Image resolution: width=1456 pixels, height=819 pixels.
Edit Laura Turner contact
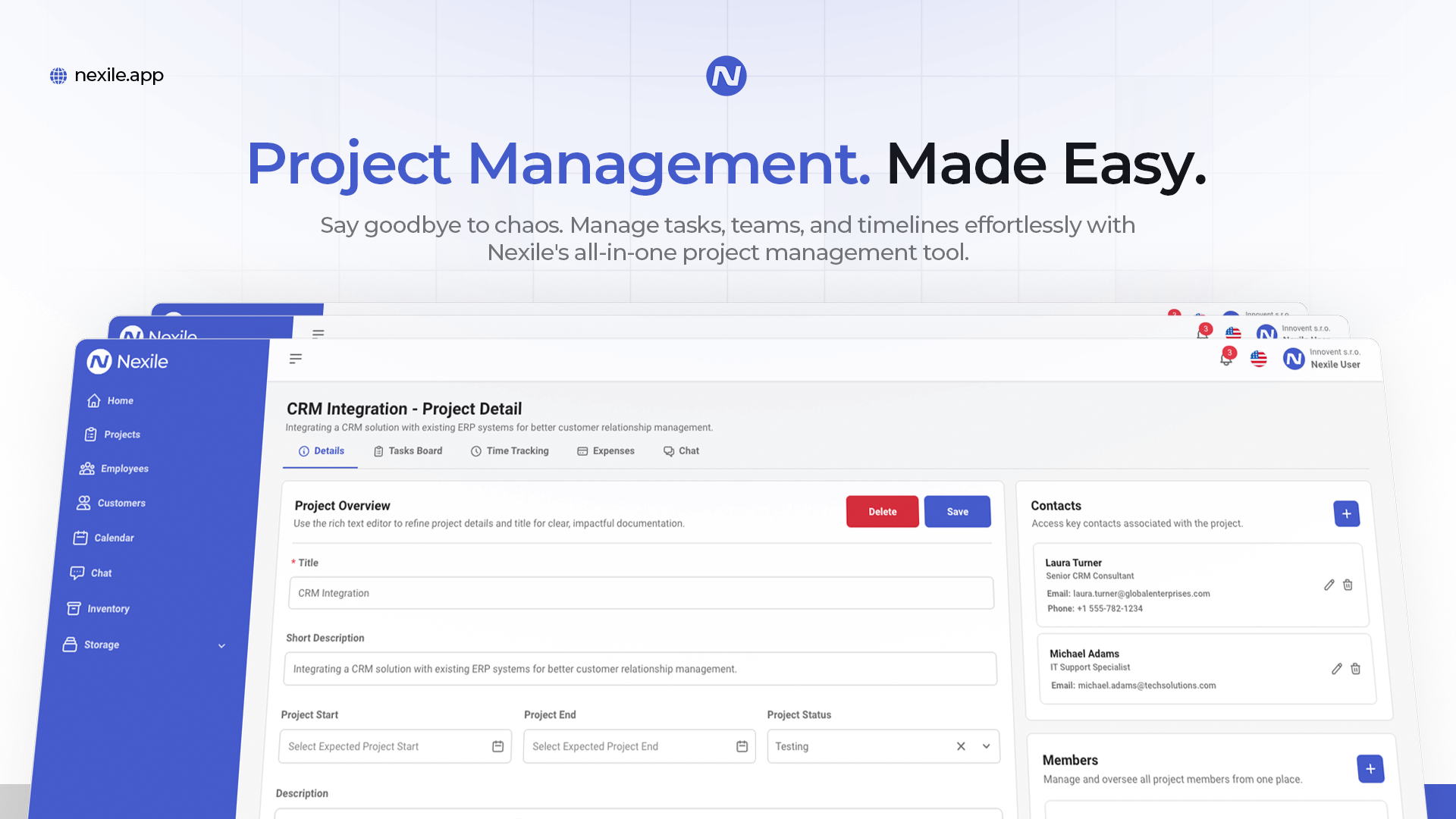point(1329,585)
